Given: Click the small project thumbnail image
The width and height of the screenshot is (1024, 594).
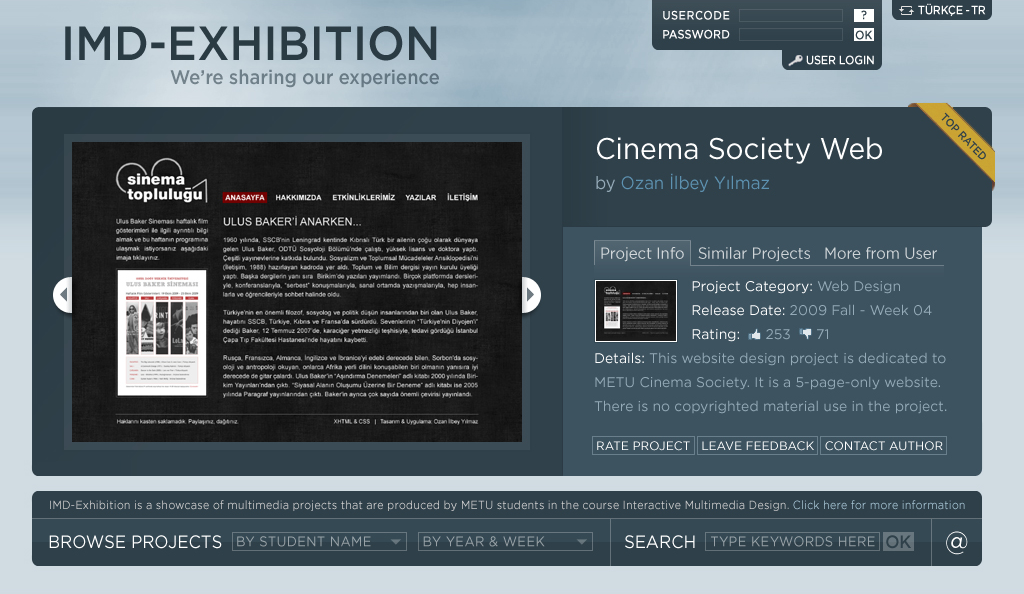Looking at the screenshot, I should pos(635,311).
